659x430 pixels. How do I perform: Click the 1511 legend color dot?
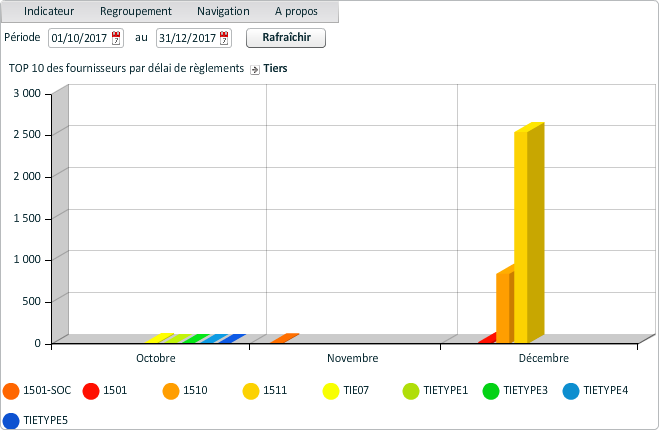(251, 391)
